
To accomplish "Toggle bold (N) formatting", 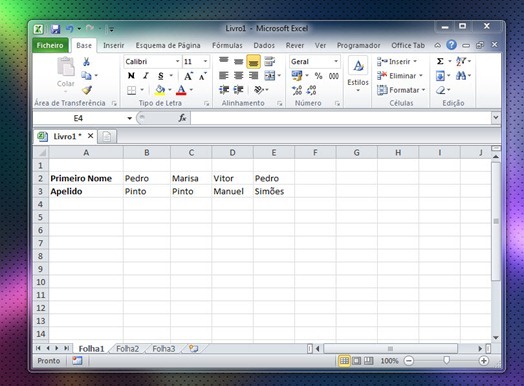I will click(x=131, y=76).
